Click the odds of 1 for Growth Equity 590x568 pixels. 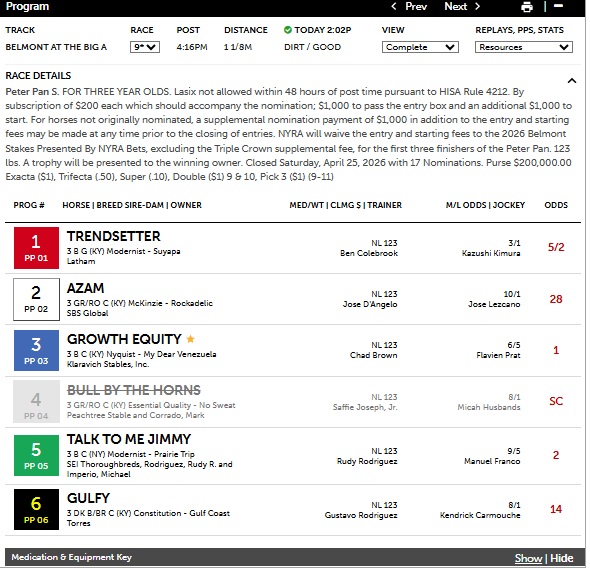pyautogui.click(x=556, y=350)
